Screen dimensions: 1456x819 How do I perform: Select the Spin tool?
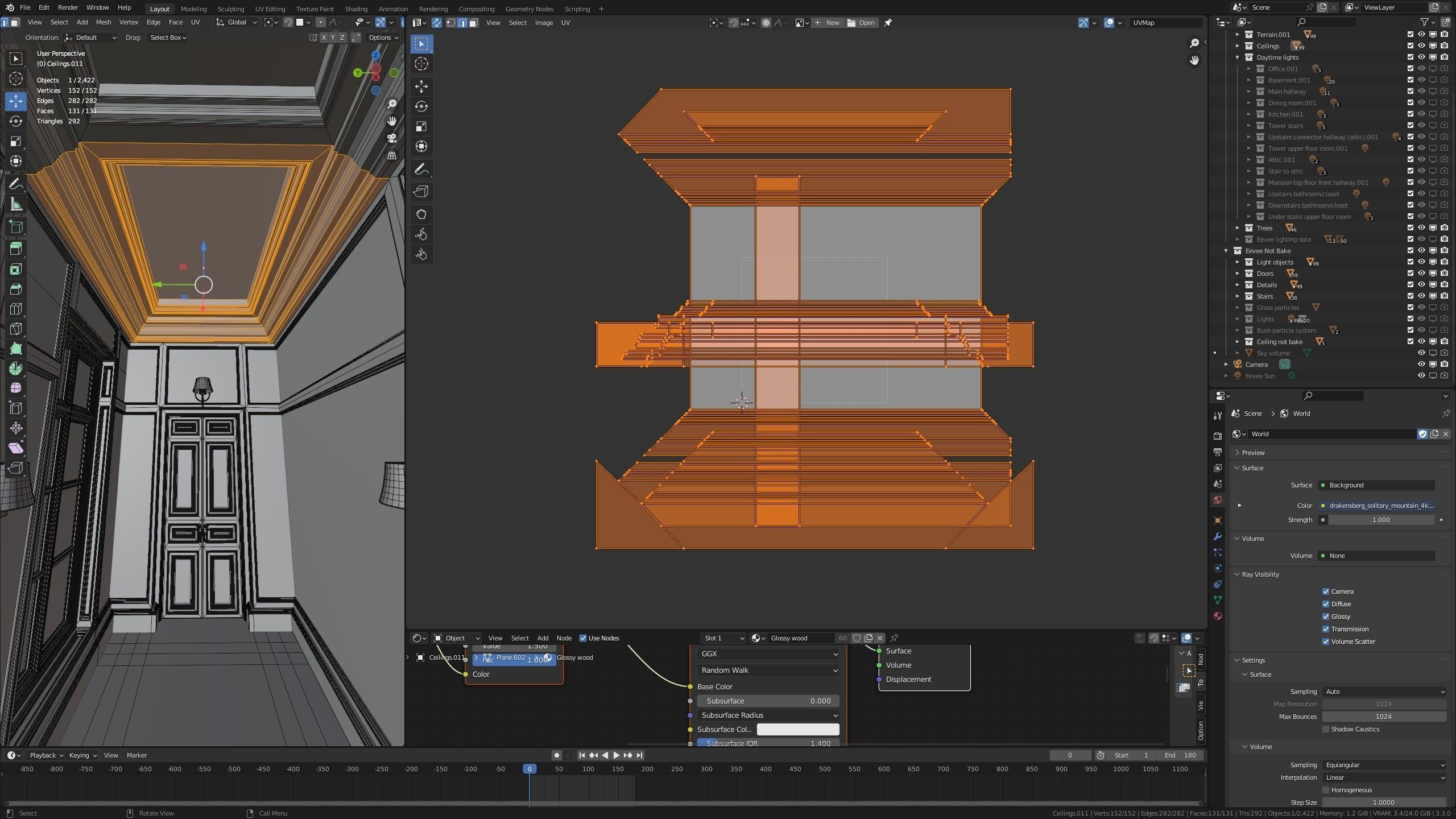point(16,369)
